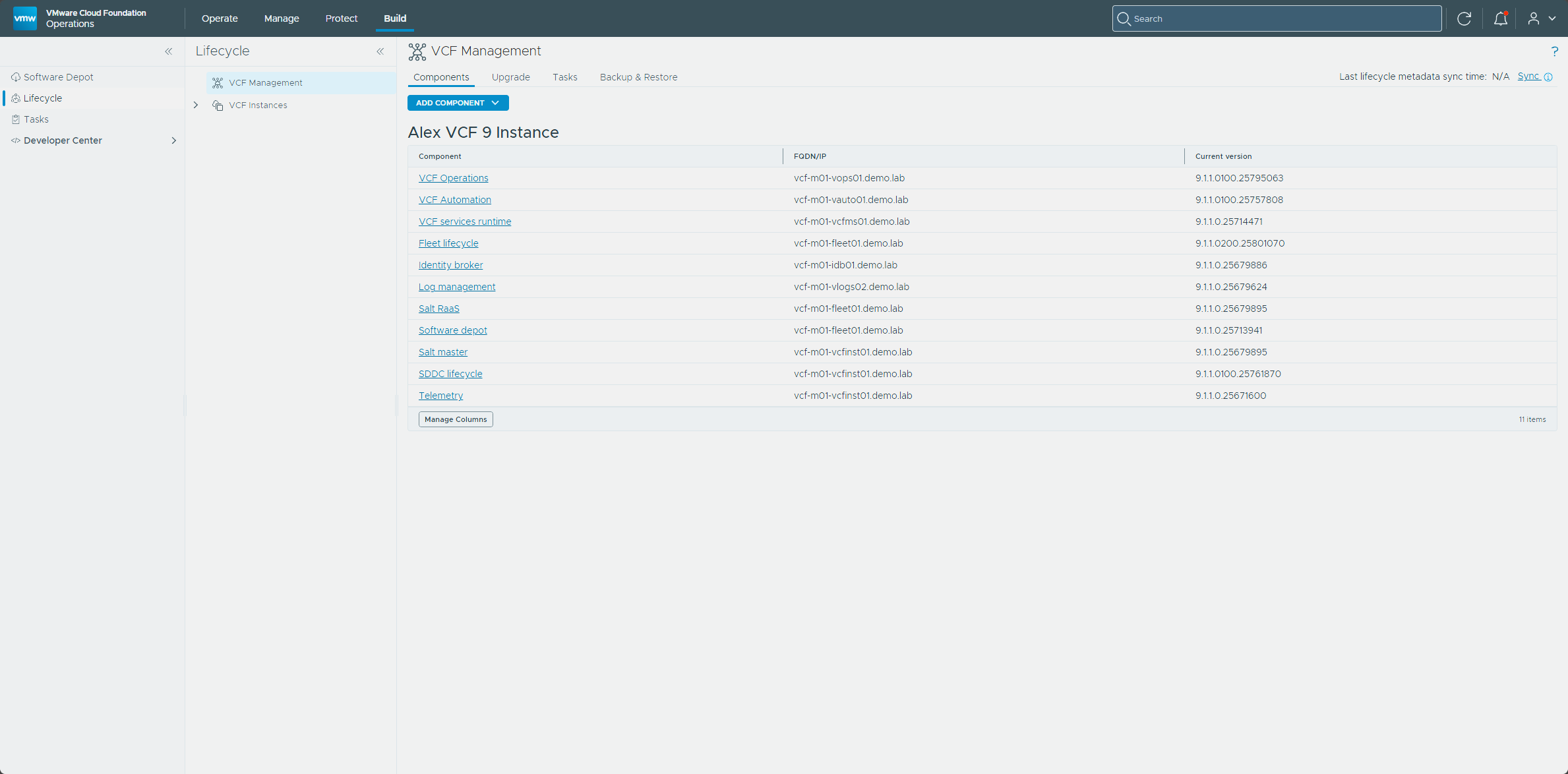Click the Sync link
This screenshot has height=774, width=1568.
point(1528,76)
